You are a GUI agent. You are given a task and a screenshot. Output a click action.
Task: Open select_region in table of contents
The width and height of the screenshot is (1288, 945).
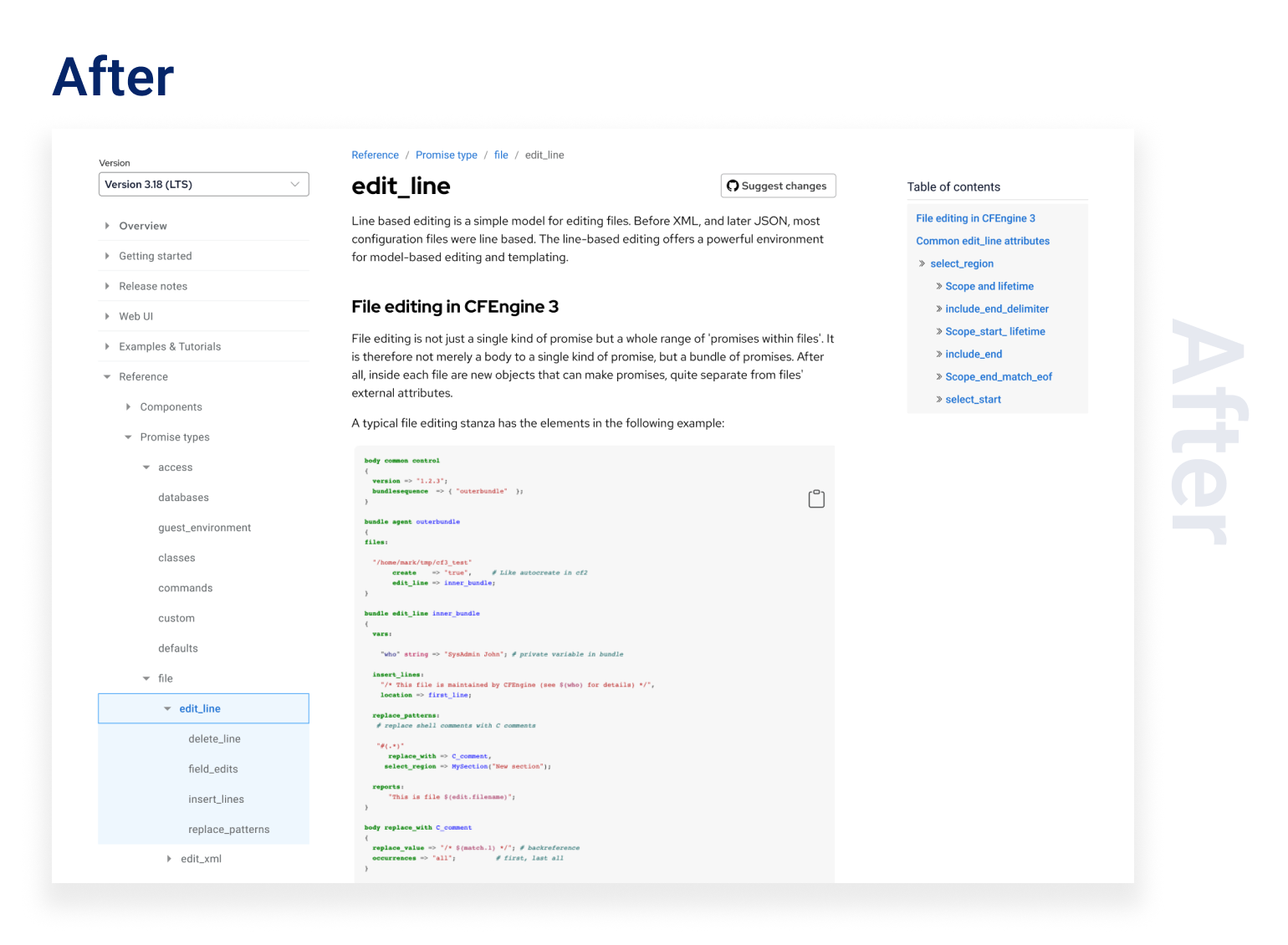[962, 263]
